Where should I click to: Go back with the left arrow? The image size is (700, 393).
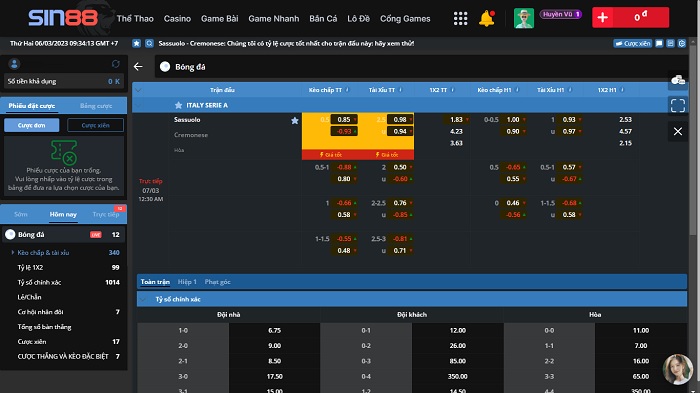[138, 67]
